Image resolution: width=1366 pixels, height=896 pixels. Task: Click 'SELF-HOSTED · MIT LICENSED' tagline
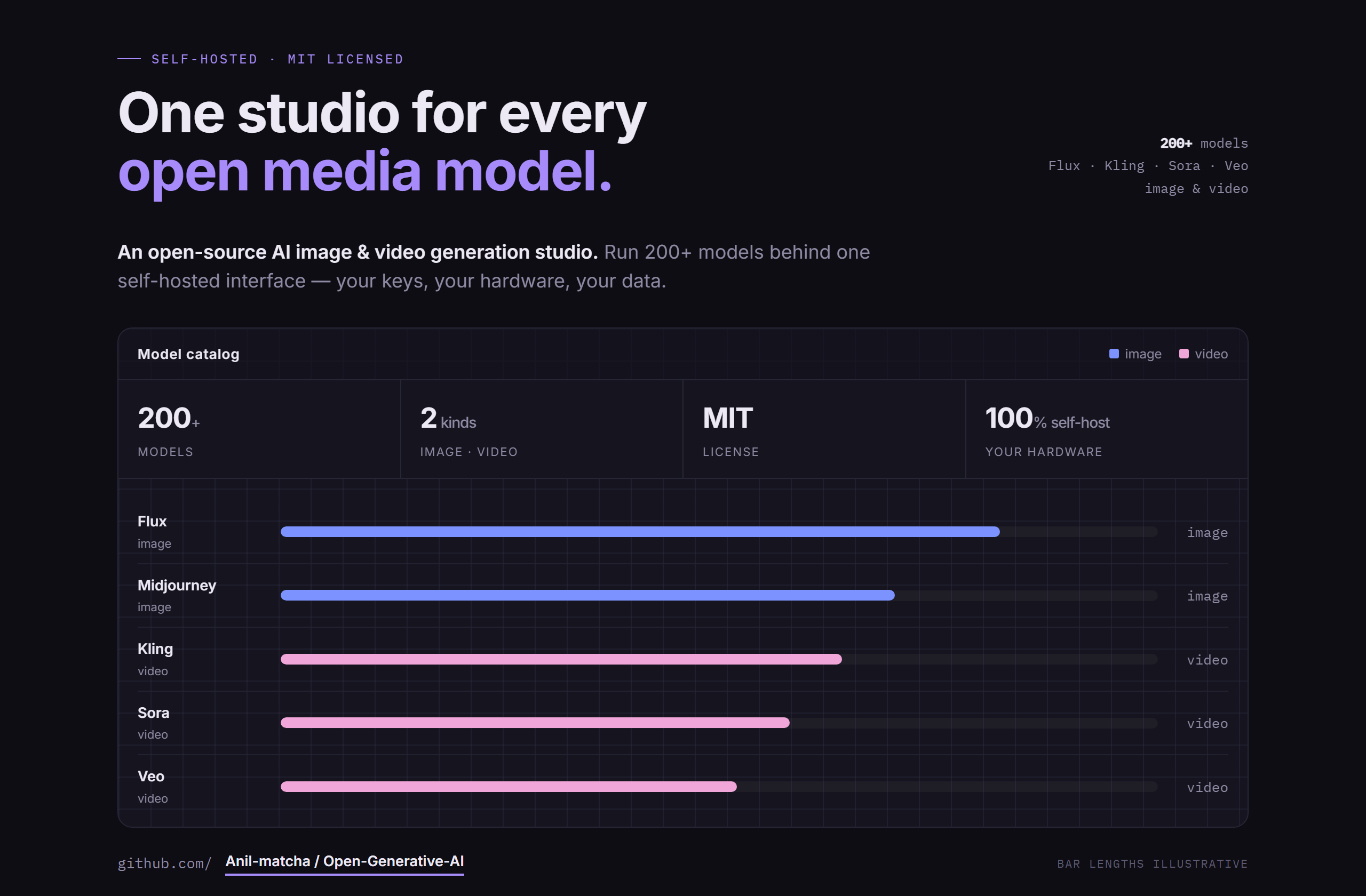(x=277, y=59)
